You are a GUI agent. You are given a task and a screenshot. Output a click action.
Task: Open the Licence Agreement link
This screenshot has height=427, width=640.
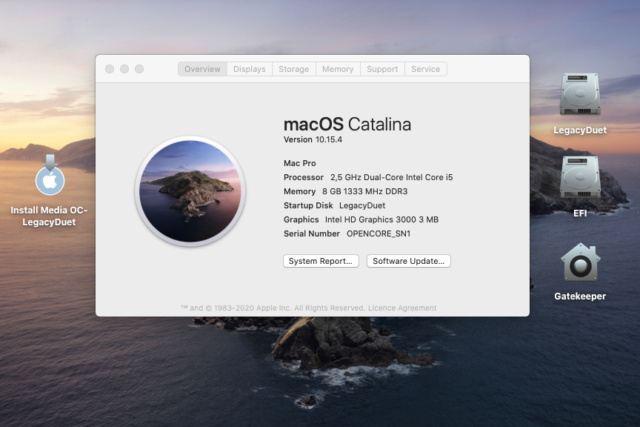tap(402, 308)
